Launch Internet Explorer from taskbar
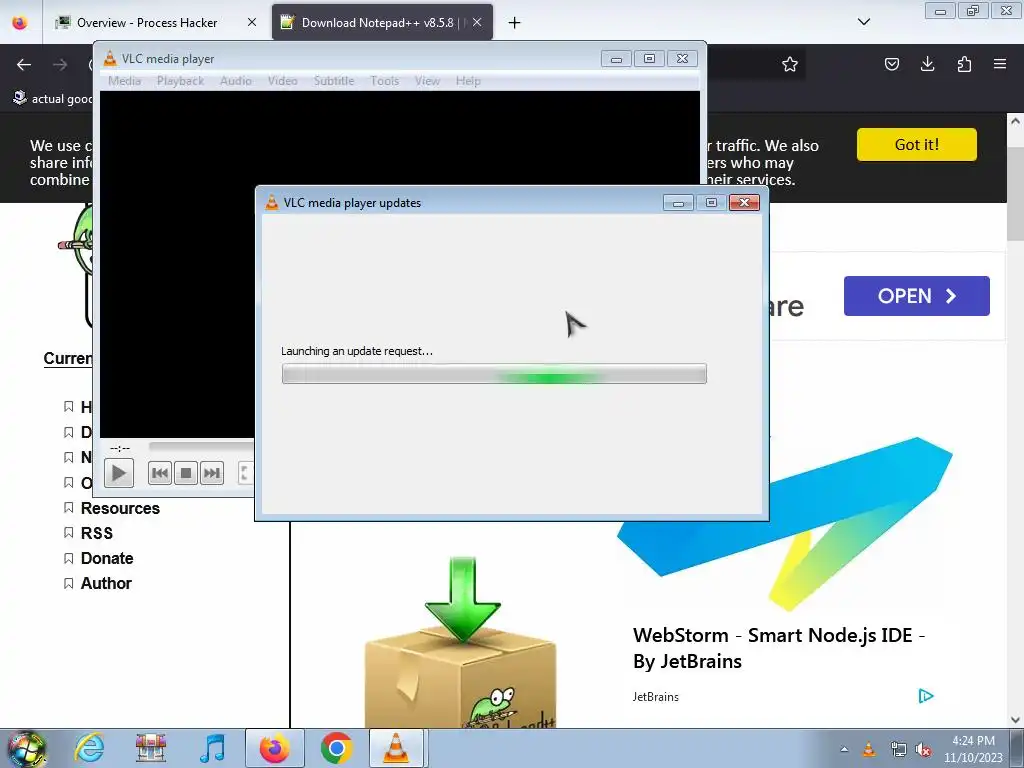The image size is (1024, 768). tap(88, 748)
